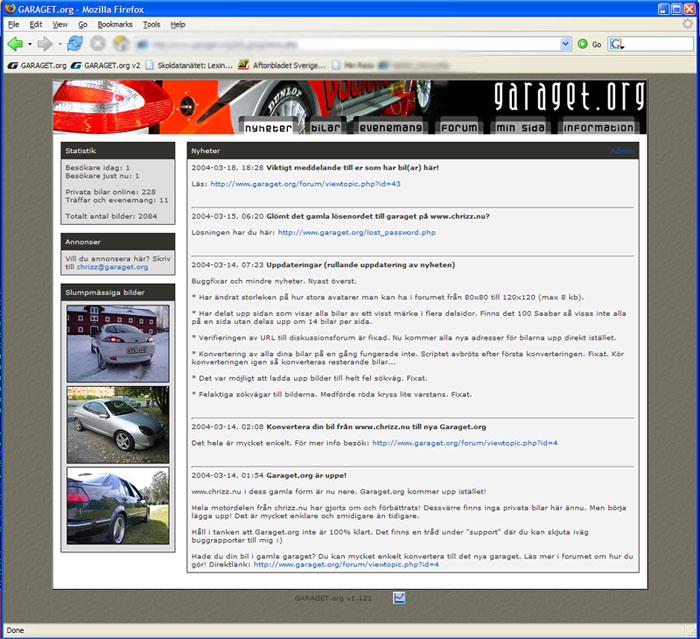Viewport: 700px width, 639px height.
Task: Open the Forward history dropdown arrow
Action: (x=59, y=44)
